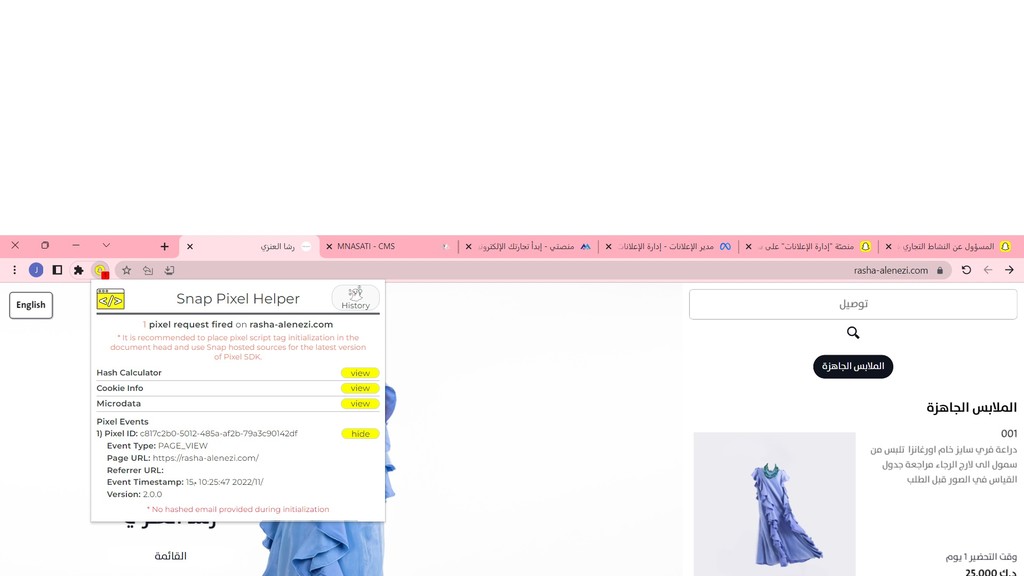The height and width of the screenshot is (576, 1024).
Task: Click the Snap Pixel Helper code logo
Action: point(110,298)
